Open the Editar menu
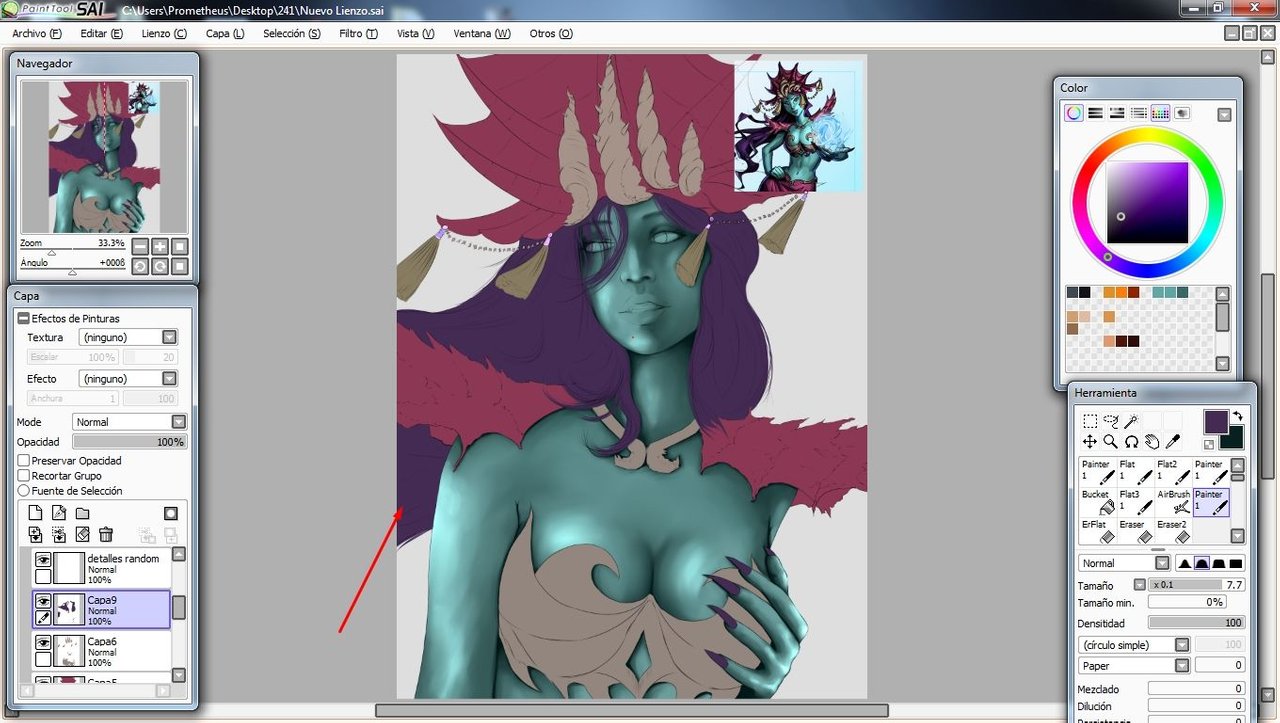The height and width of the screenshot is (723, 1280). pos(101,33)
